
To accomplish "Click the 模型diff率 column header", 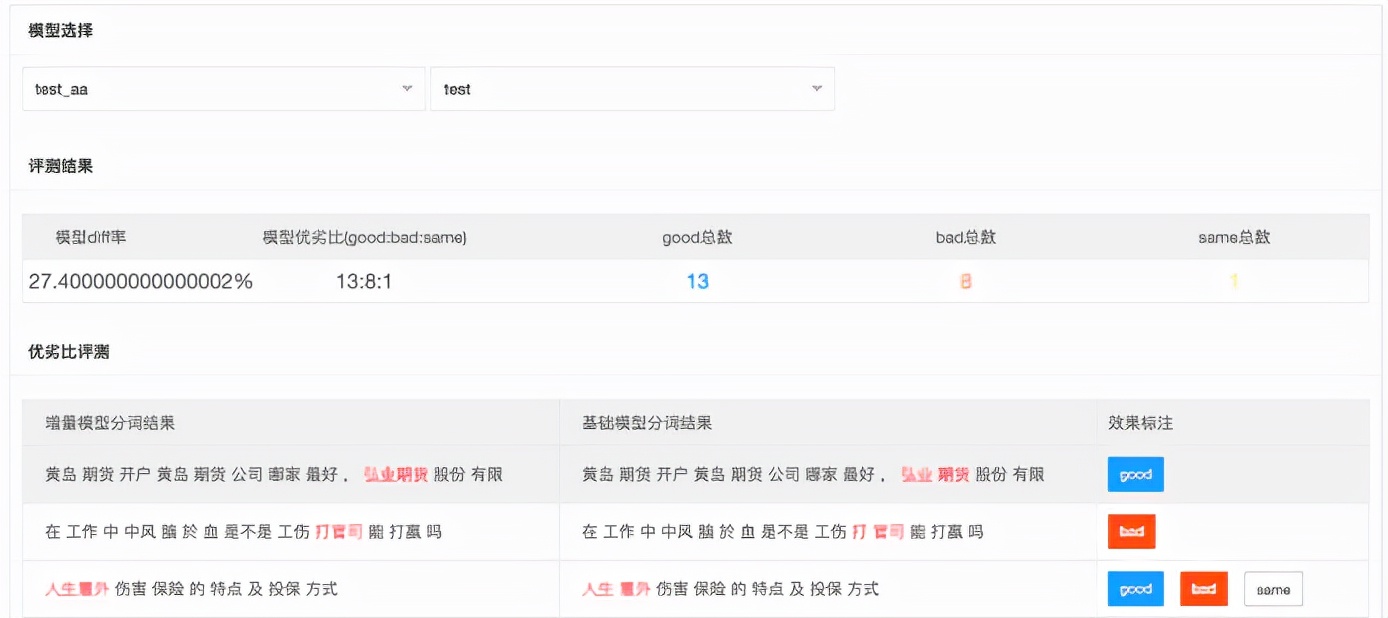I will (x=88, y=237).
